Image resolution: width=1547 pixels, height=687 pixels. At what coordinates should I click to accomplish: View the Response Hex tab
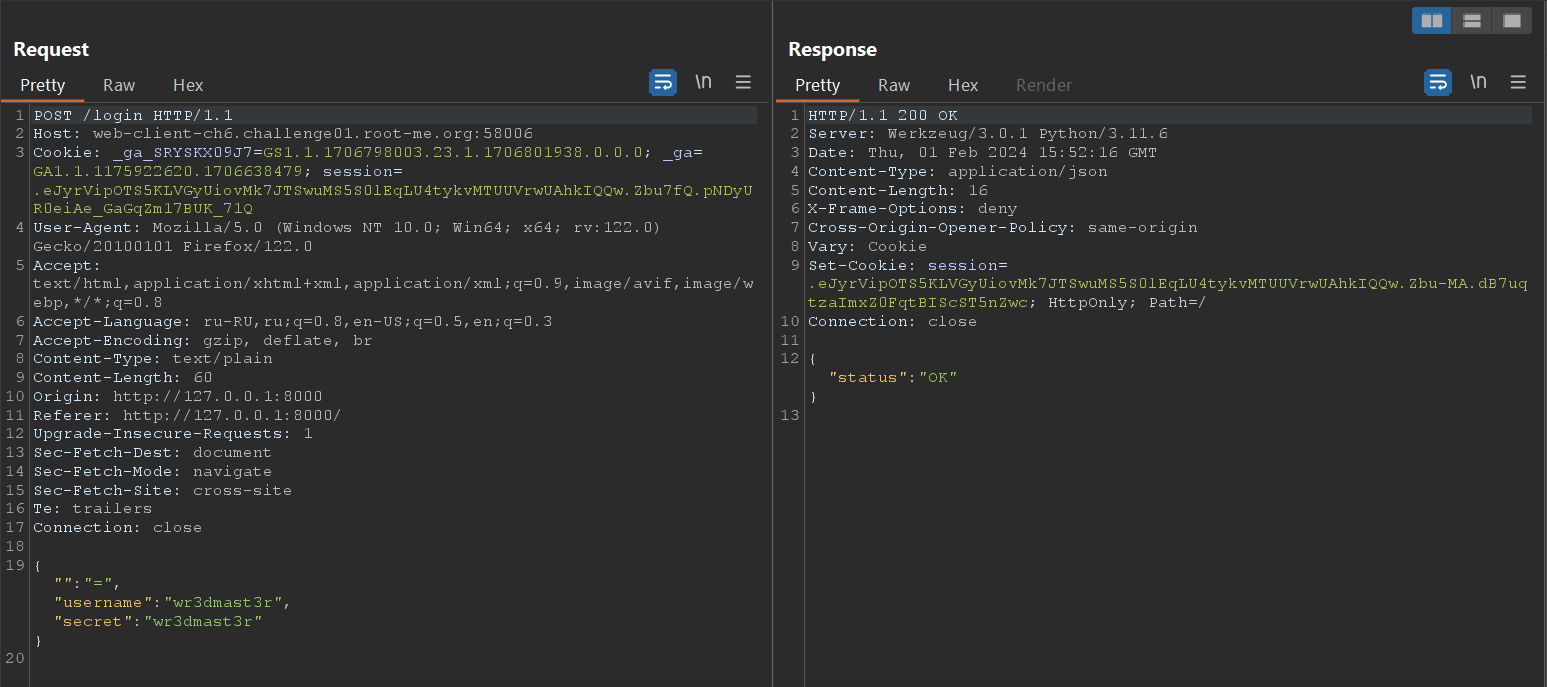[963, 85]
